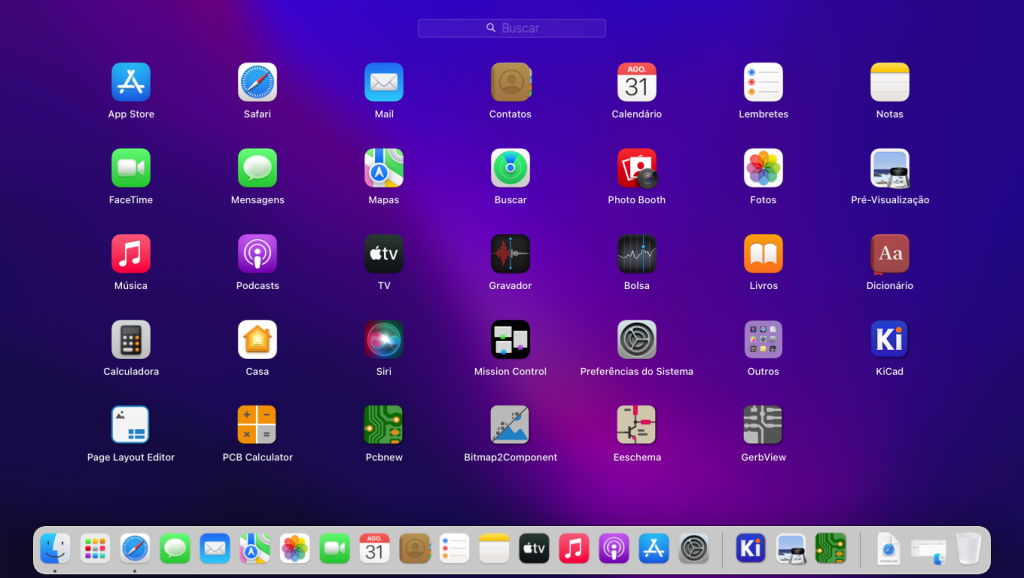Open the Livros app
The height and width of the screenshot is (578, 1024).
763,253
